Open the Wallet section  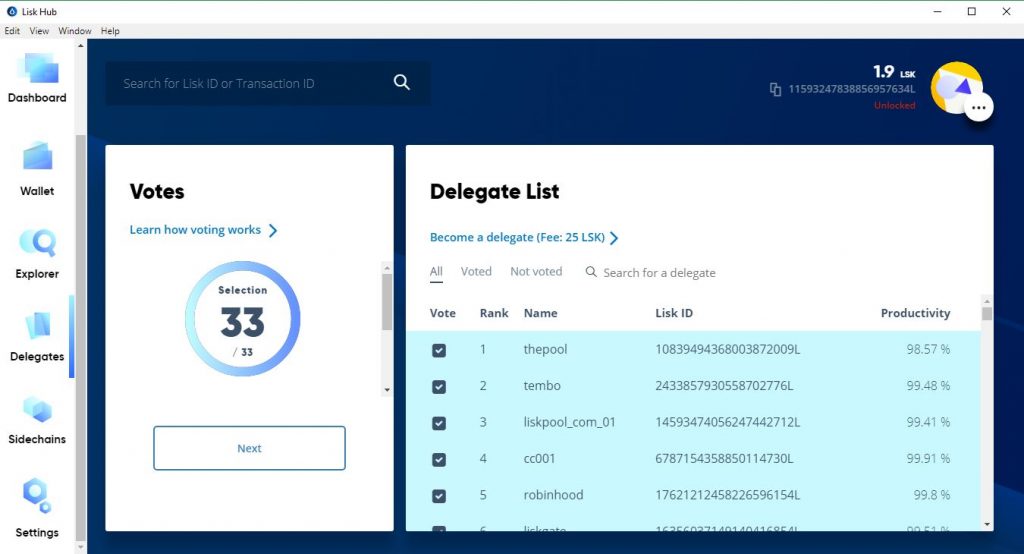37,169
